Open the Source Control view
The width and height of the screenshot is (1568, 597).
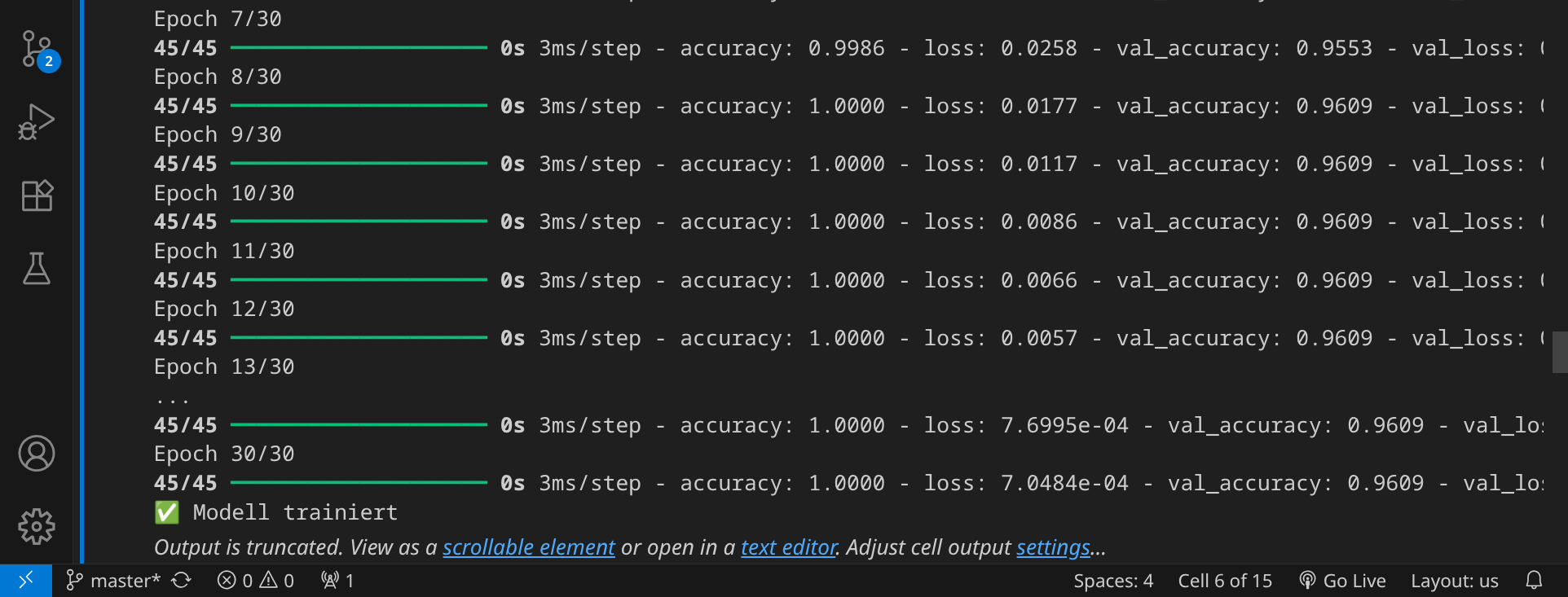(x=37, y=50)
